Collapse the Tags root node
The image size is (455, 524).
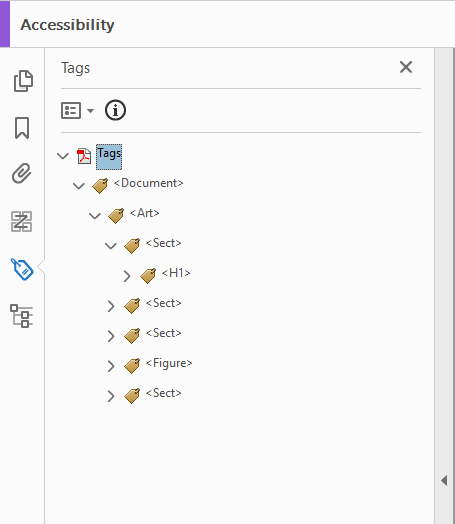point(63,156)
